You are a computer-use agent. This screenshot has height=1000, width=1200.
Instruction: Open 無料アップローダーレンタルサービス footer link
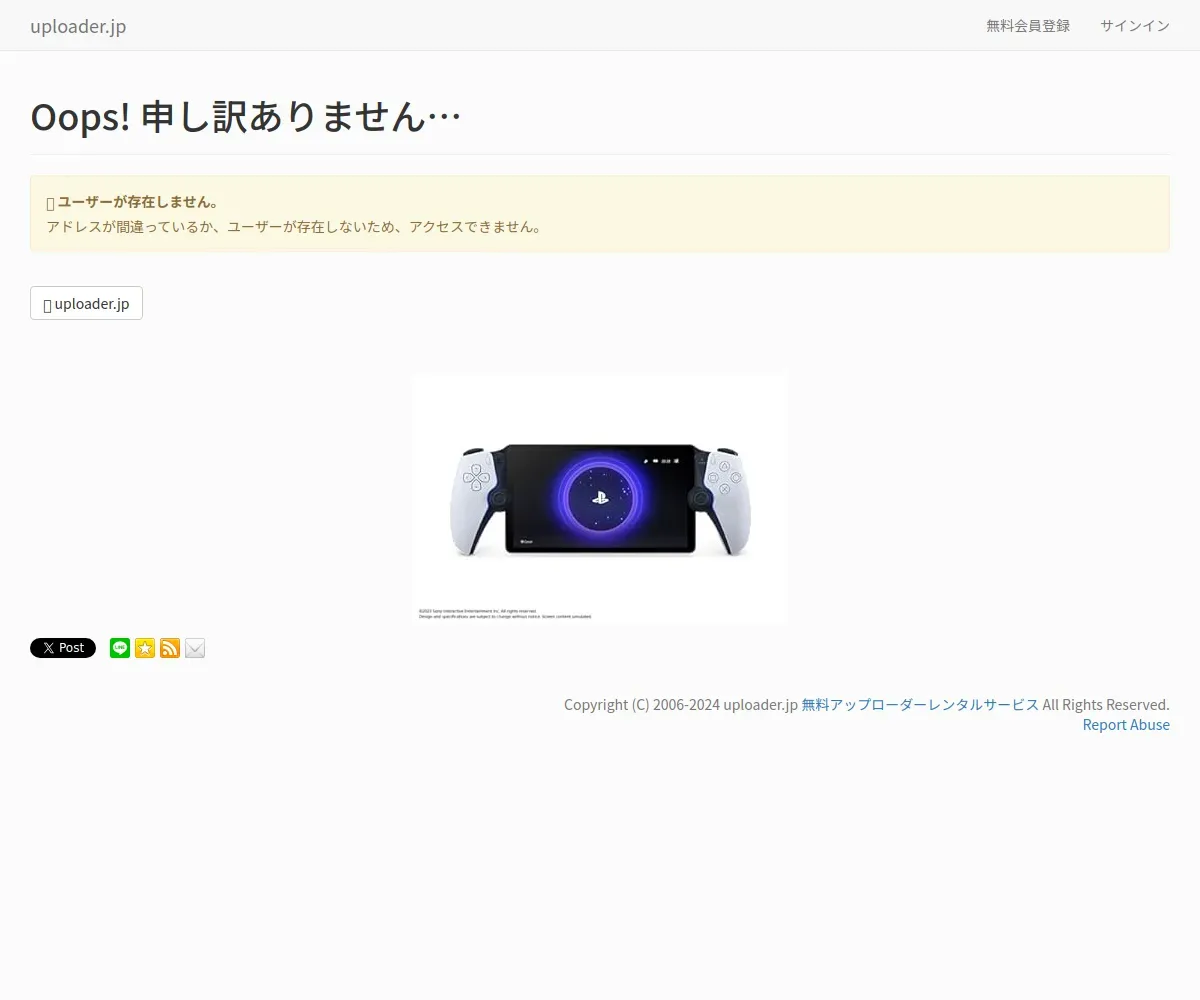pos(920,704)
